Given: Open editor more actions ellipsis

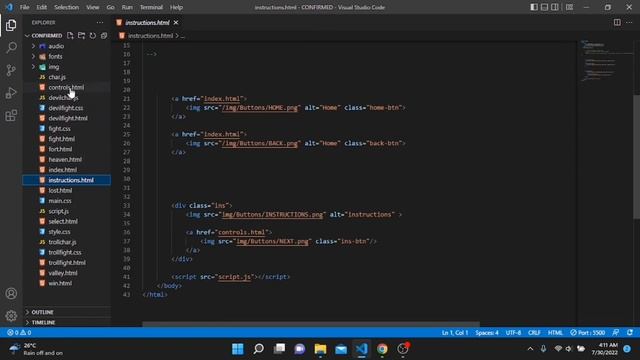Looking at the screenshot, I should click(x=629, y=22).
